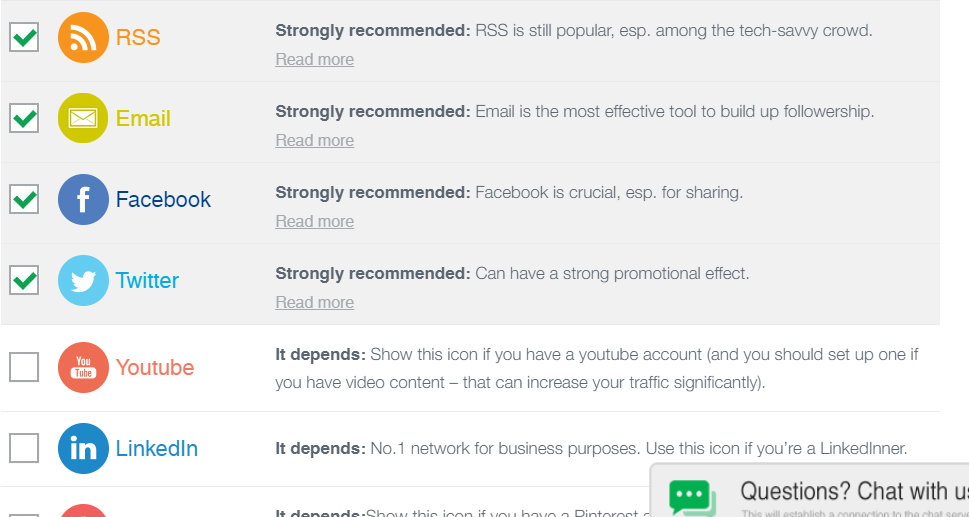This screenshot has width=969, height=517.
Task: Click the blue Facebook icon
Action: 83,199
